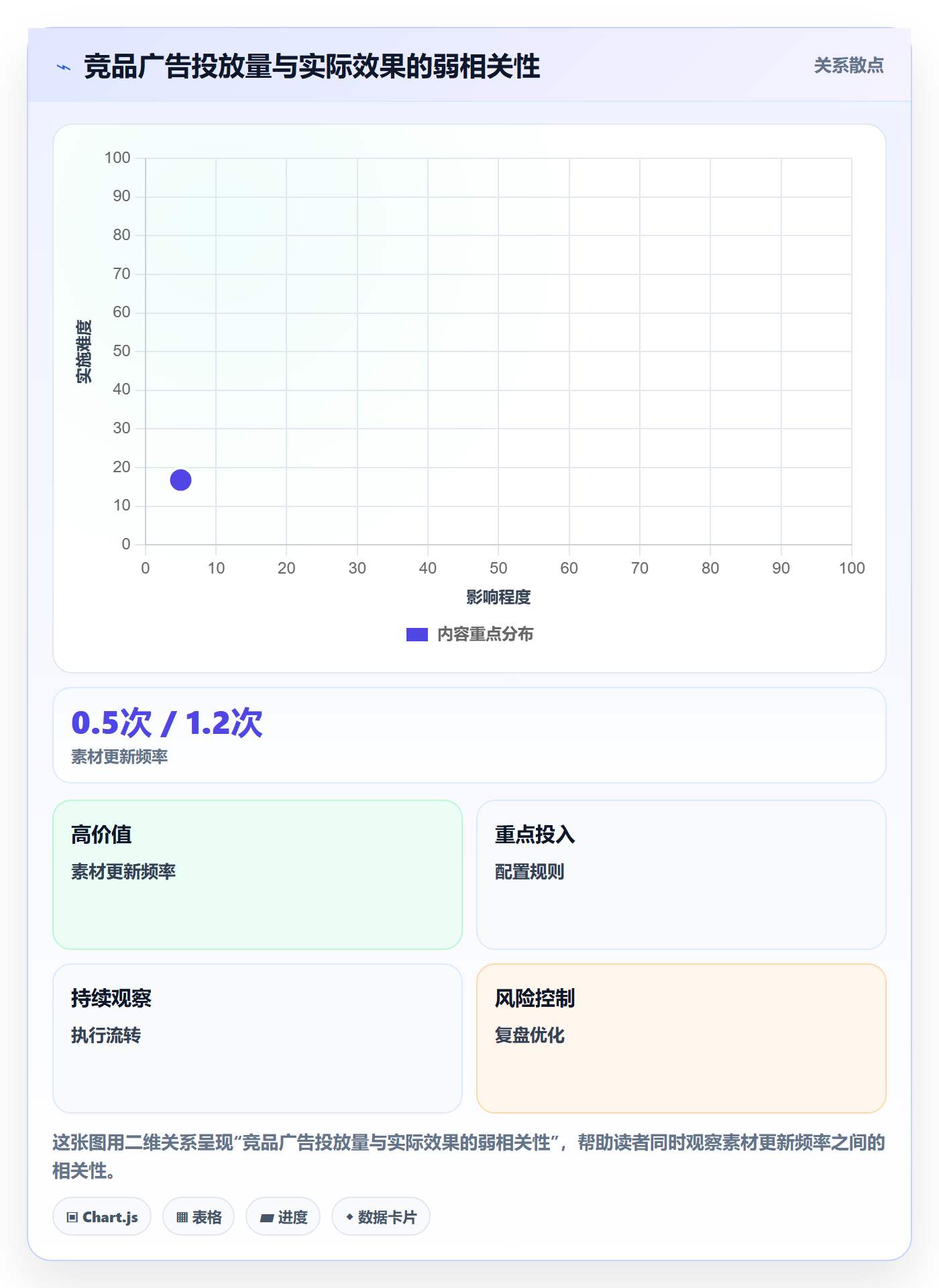Image resolution: width=939 pixels, height=1288 pixels.
Task: Toggle the 内容重点分布 legend color swatch
Action: coord(417,634)
